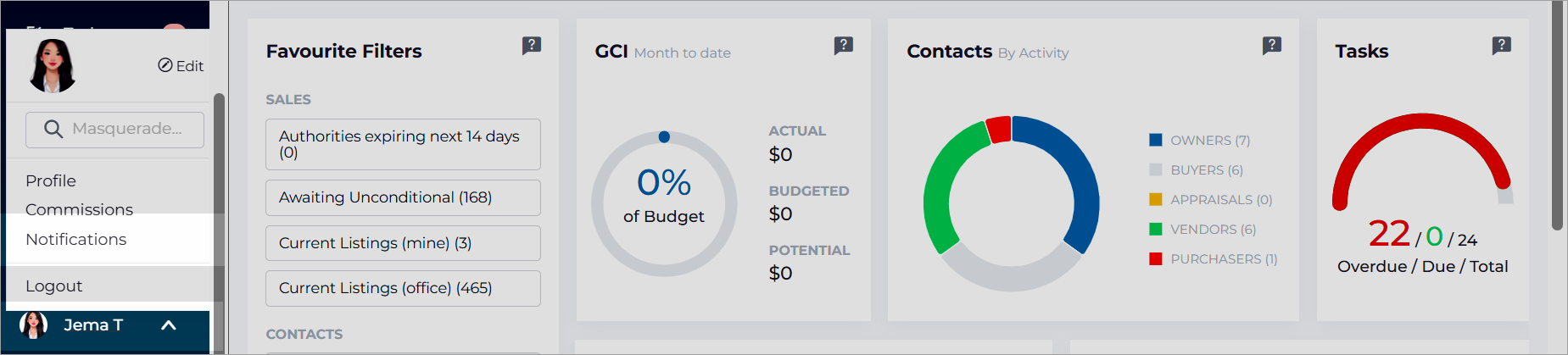Click the Edit pencil icon
This screenshot has height=355, width=1568.
[x=165, y=65]
